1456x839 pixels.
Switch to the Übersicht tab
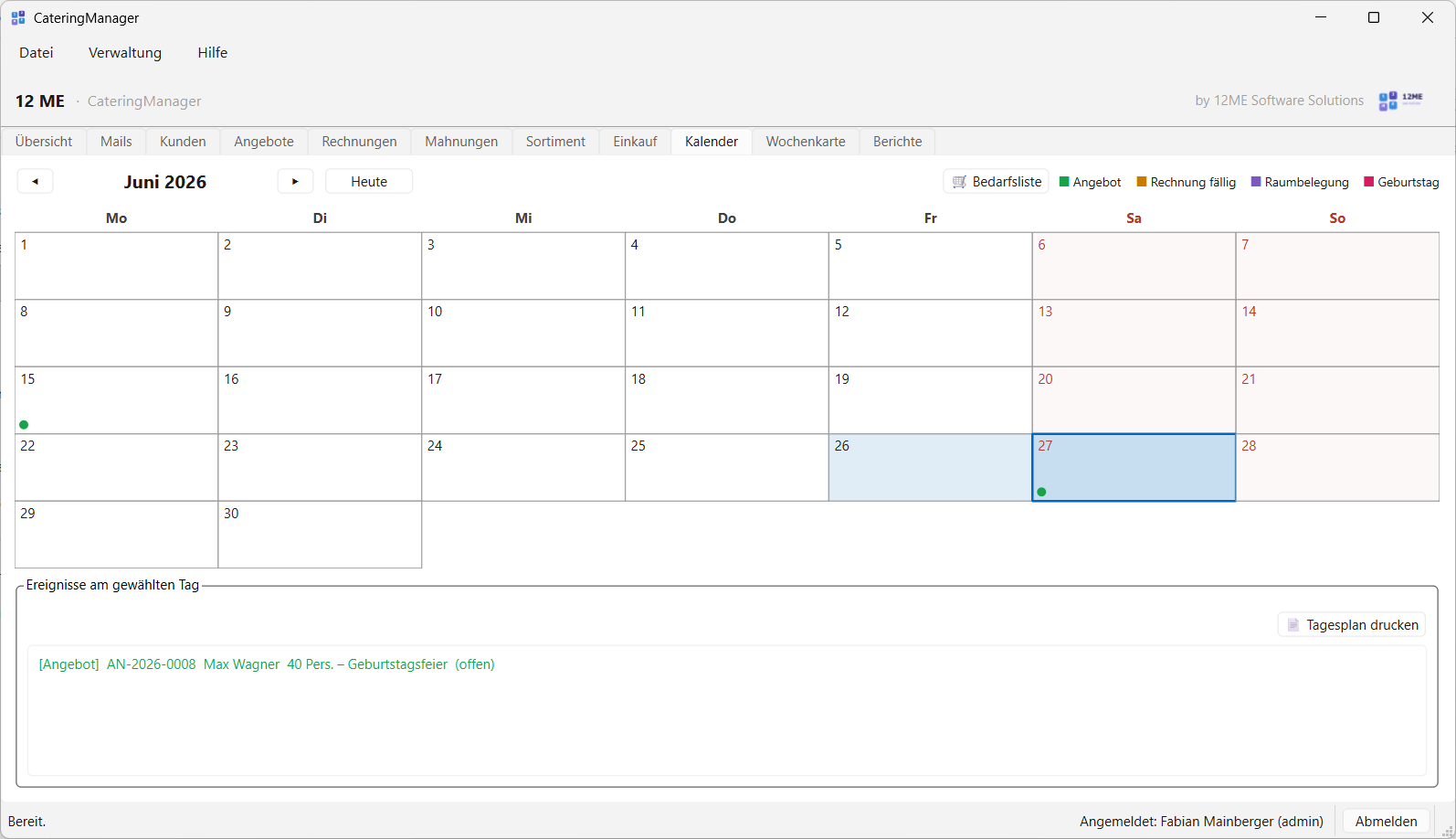coord(44,142)
